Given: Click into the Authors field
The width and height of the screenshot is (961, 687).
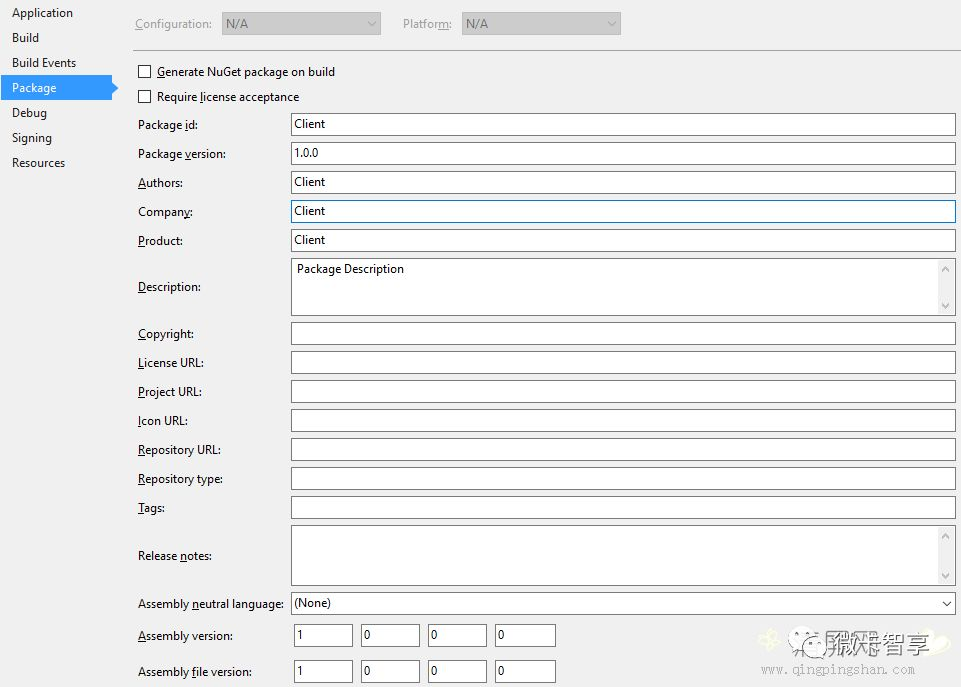Looking at the screenshot, I should [x=622, y=183].
